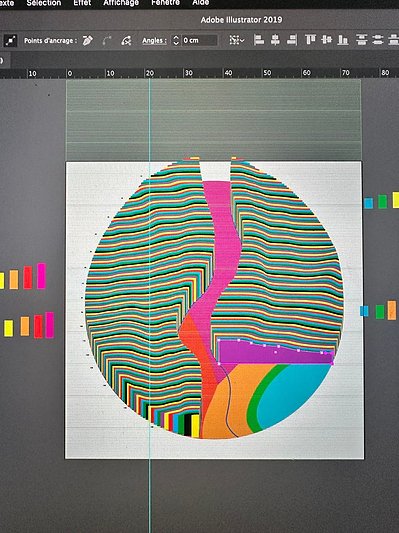
Task: Click the connect selected end points icon
Action: 107,40
